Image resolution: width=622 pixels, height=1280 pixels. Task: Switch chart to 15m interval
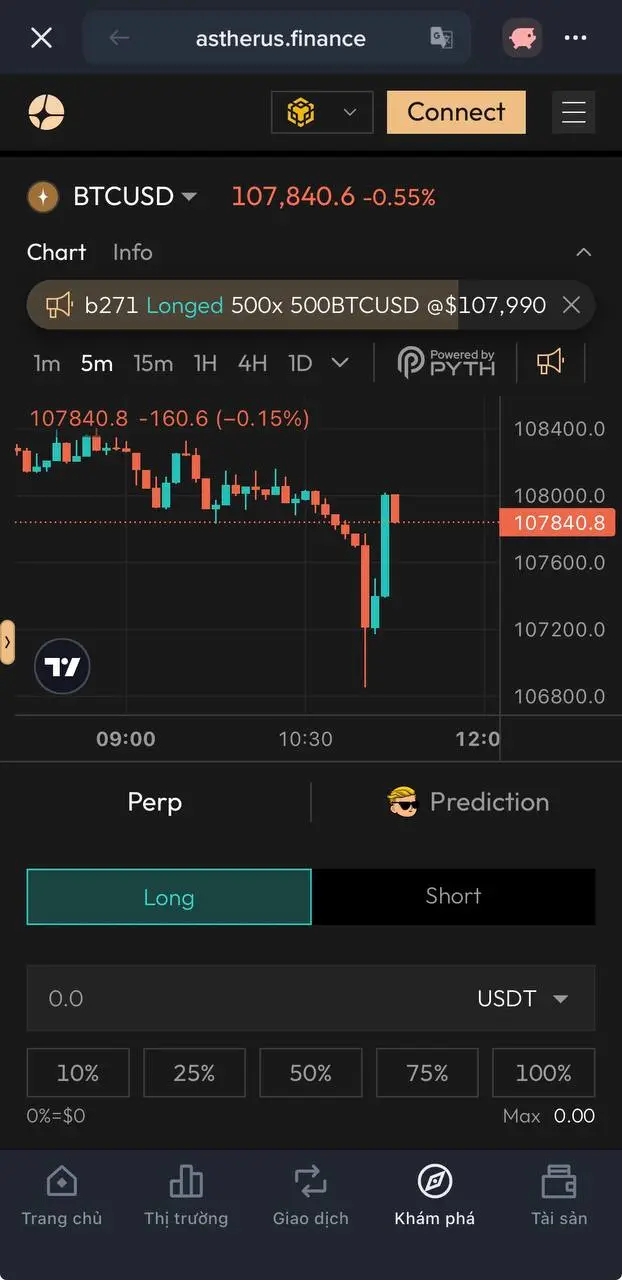click(153, 363)
